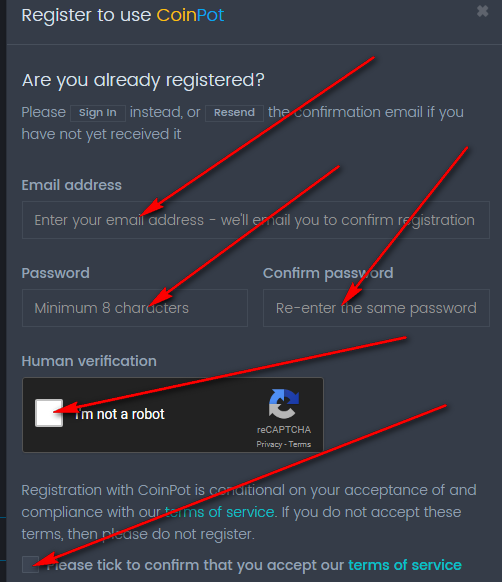Click the I'm not a robot text
This screenshot has width=502, height=582.
pyautogui.click(x=120, y=414)
